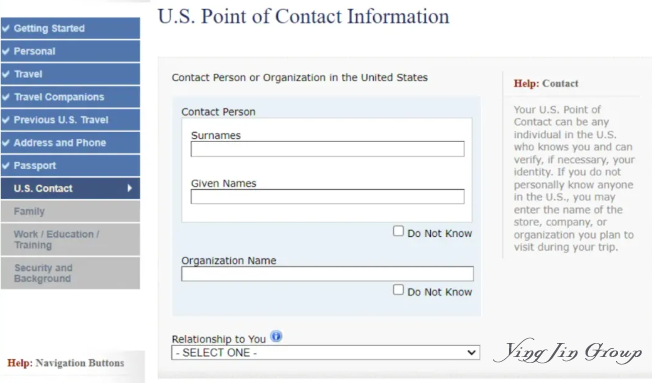Click the checkmark icon beside Passport
The image size is (652, 383).
pyautogui.click(x=6, y=166)
